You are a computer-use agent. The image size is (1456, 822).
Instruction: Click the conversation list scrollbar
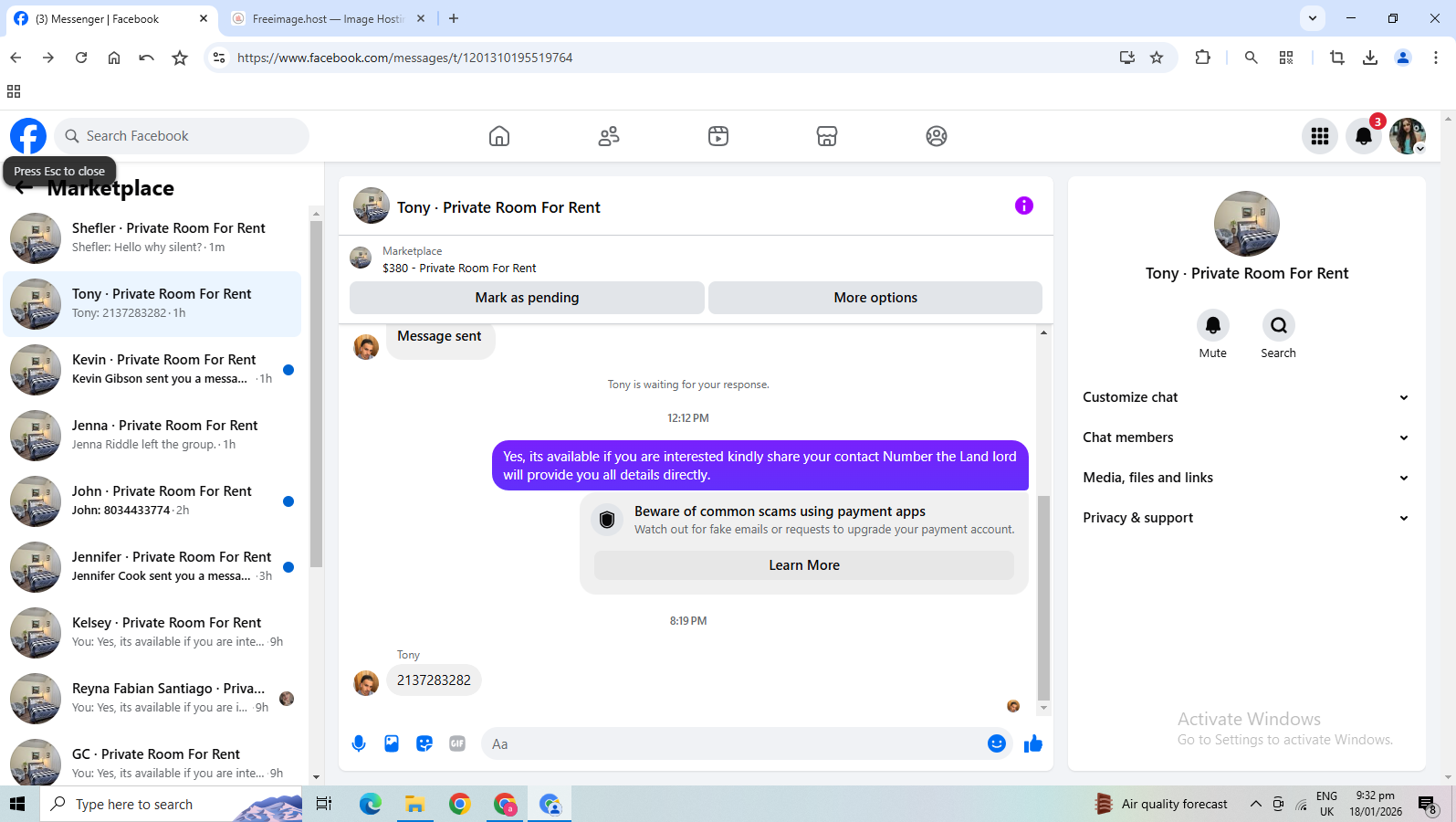tap(316, 393)
